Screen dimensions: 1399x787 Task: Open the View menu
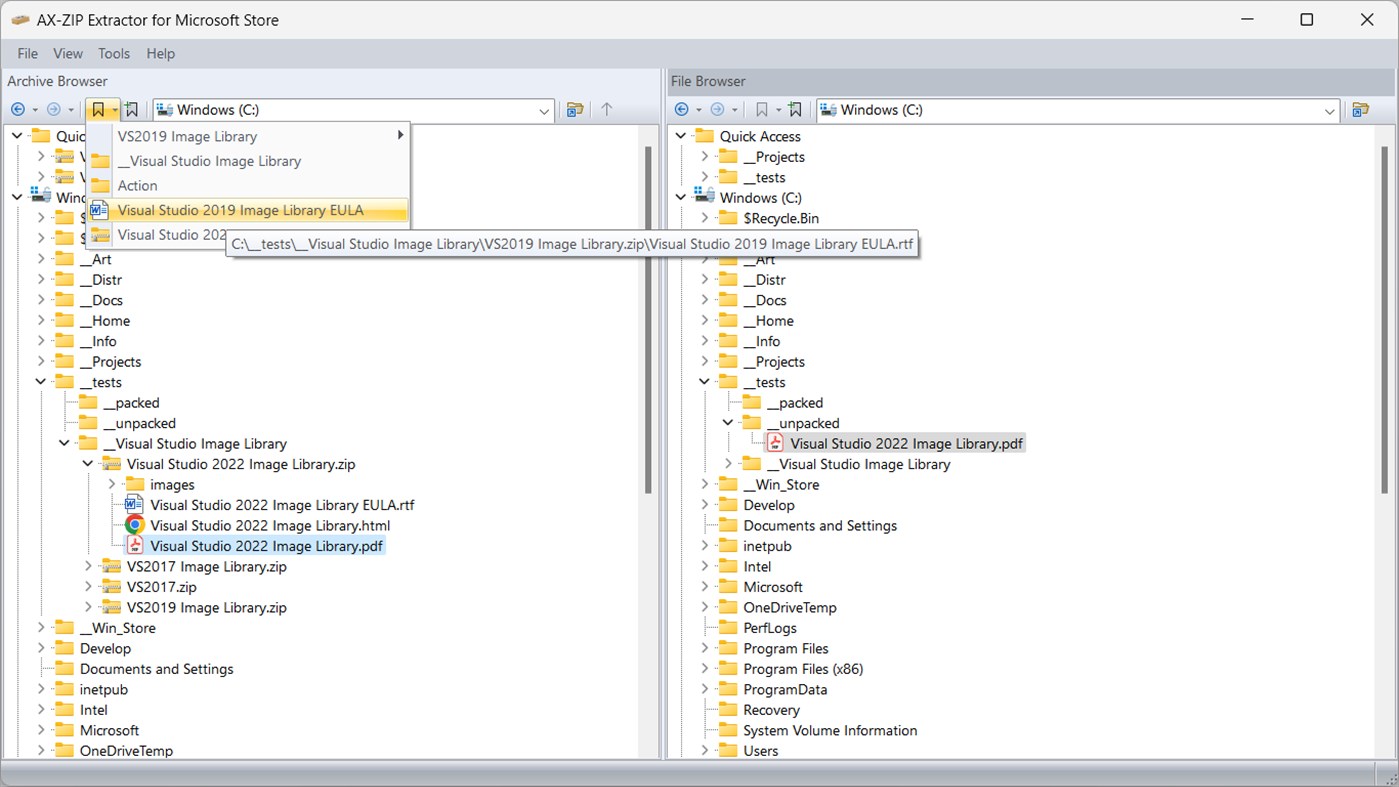click(67, 53)
